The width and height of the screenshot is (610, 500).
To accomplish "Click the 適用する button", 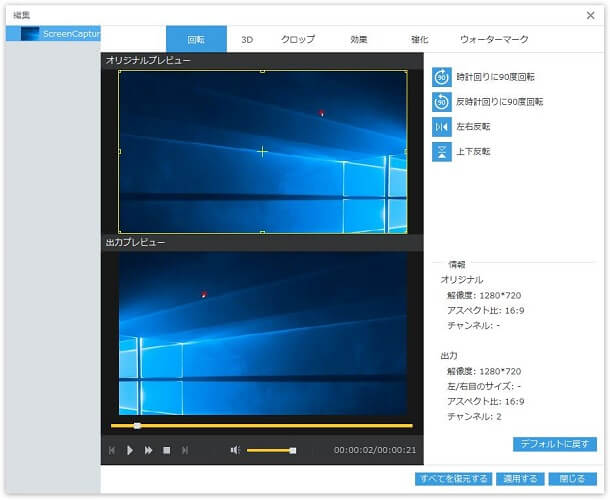I will [x=520, y=479].
